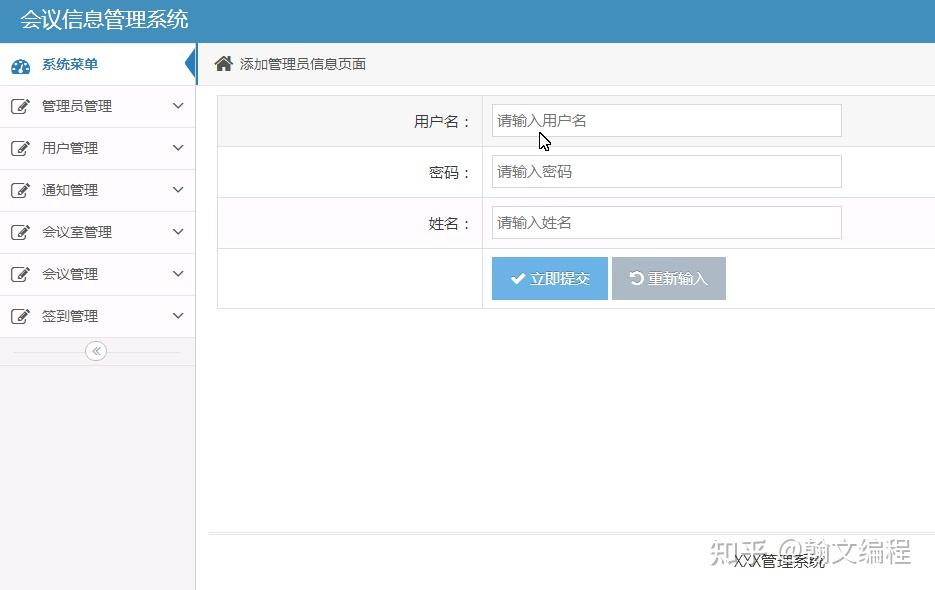
Task: Click the 立即提交 submit button
Action: coord(548,278)
